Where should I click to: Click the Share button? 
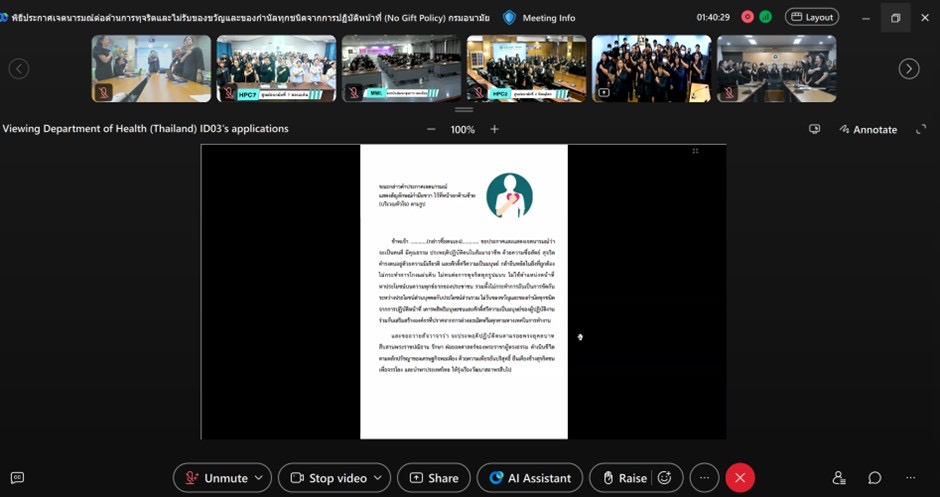(433, 478)
